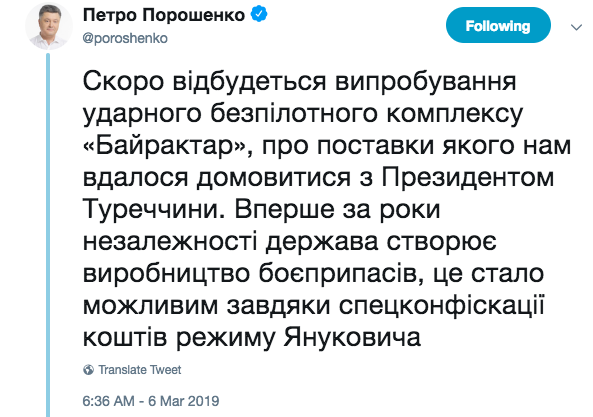The image size is (593, 417).
Task: Click the word Януковича ending the tweet
Action: 352,337
